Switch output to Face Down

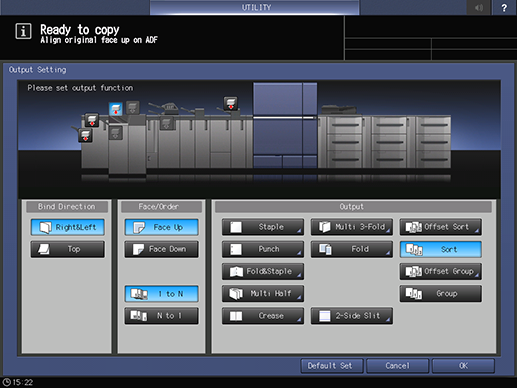[x=162, y=249]
